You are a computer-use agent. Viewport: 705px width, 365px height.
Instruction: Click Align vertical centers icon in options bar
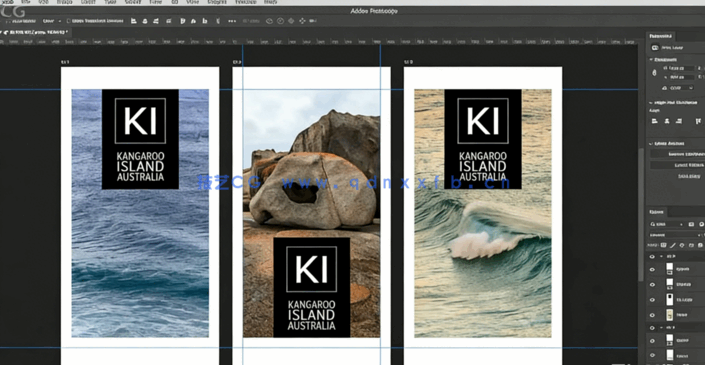[x=193, y=21]
